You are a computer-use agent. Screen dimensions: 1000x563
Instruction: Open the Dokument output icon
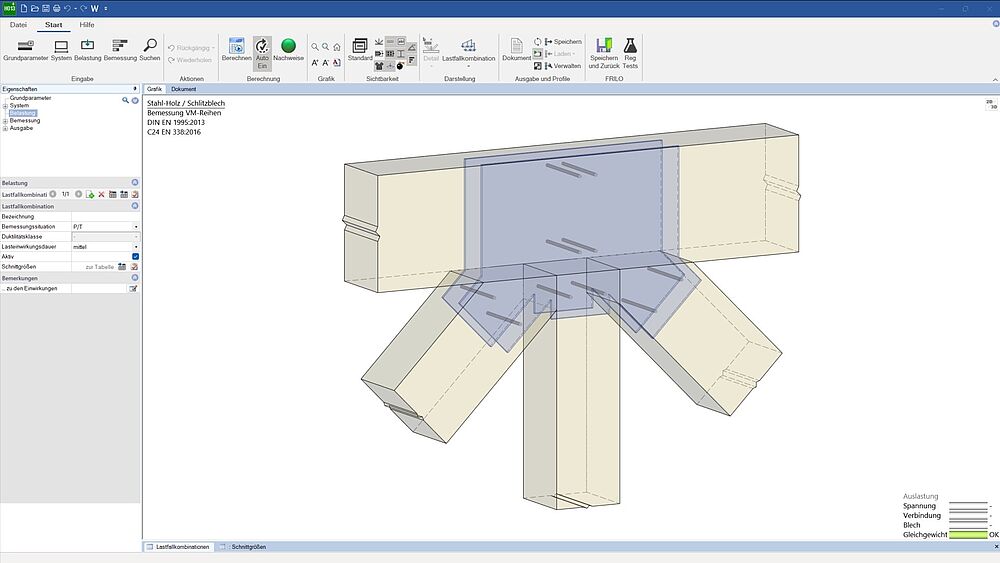(517, 48)
